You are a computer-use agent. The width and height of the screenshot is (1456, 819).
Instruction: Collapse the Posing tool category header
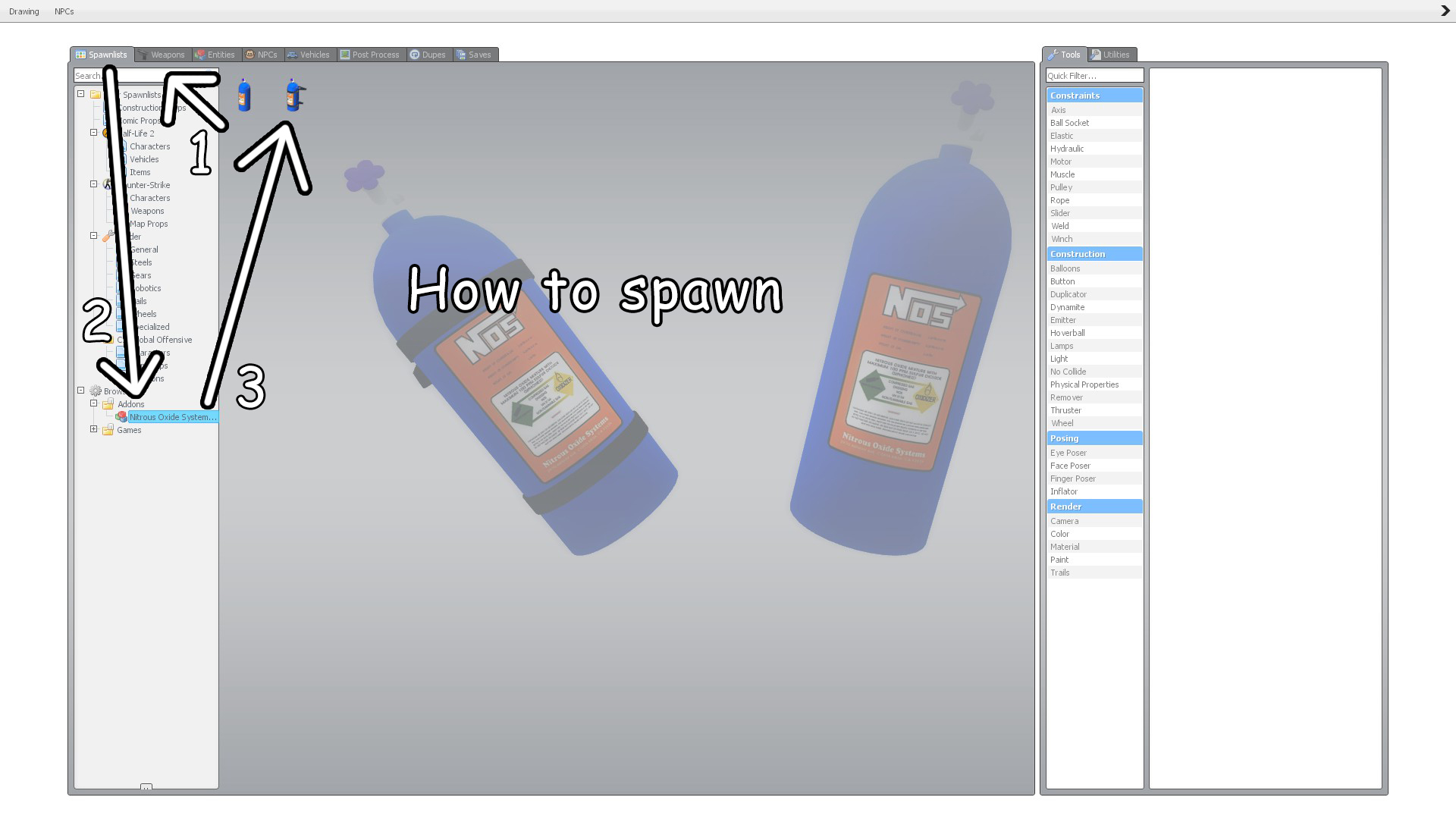(x=1094, y=438)
